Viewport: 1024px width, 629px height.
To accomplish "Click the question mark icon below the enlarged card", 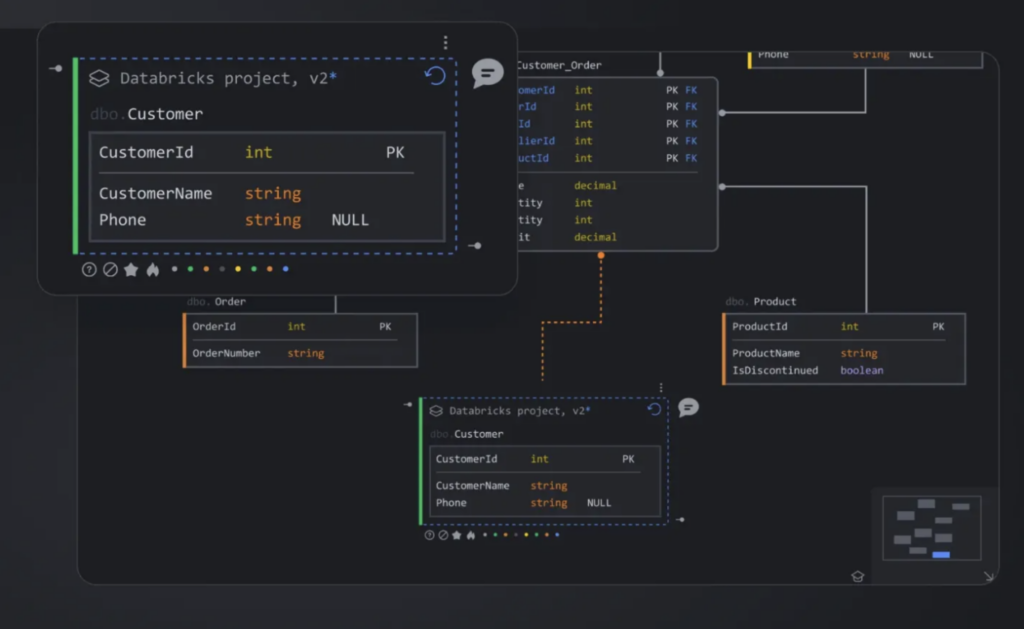I will tap(89, 269).
